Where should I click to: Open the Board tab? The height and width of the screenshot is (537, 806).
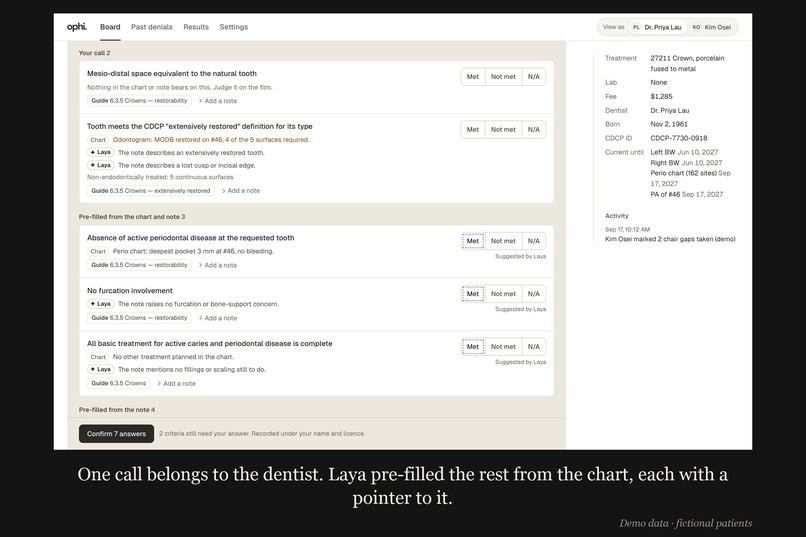tap(110, 27)
